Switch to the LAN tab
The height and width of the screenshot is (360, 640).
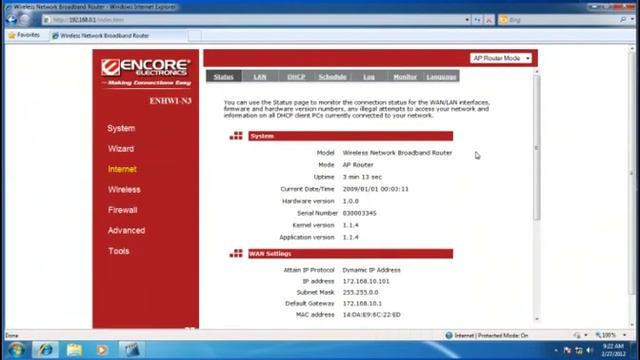coord(260,77)
